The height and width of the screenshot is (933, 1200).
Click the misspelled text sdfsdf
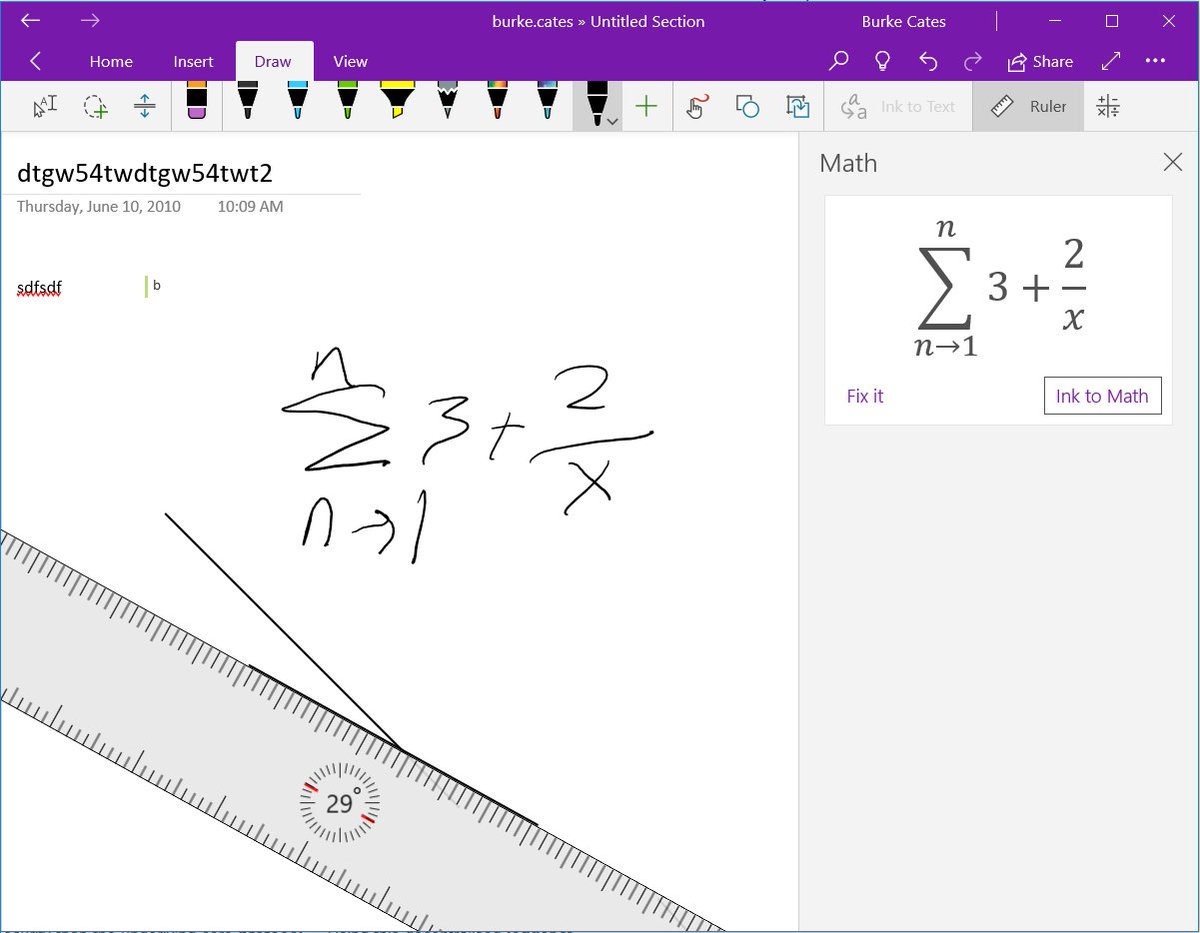39,288
